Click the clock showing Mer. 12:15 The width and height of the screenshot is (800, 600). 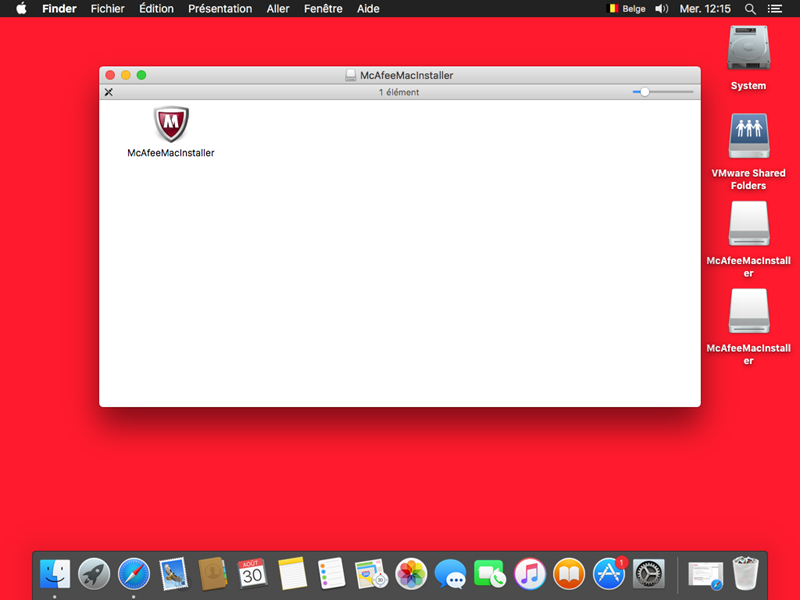705,9
